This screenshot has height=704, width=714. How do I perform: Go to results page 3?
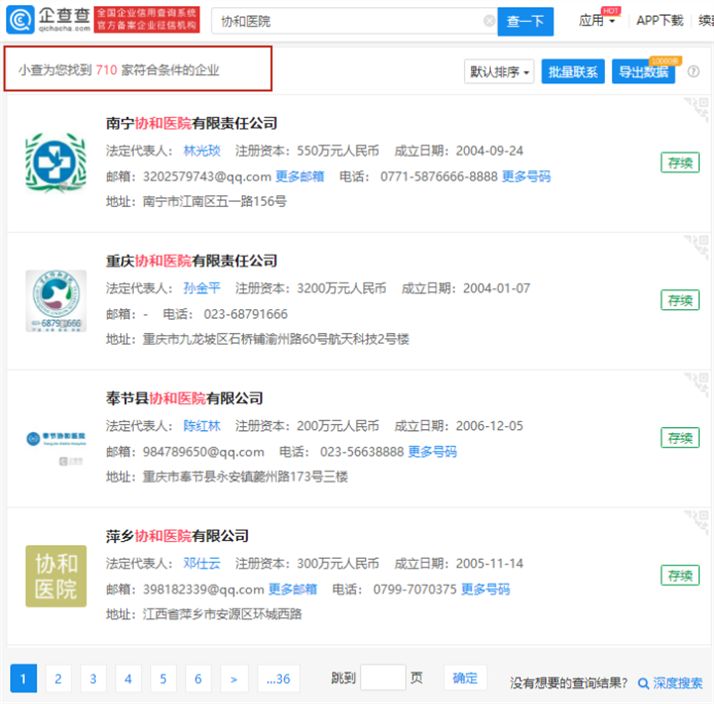tap(93, 678)
